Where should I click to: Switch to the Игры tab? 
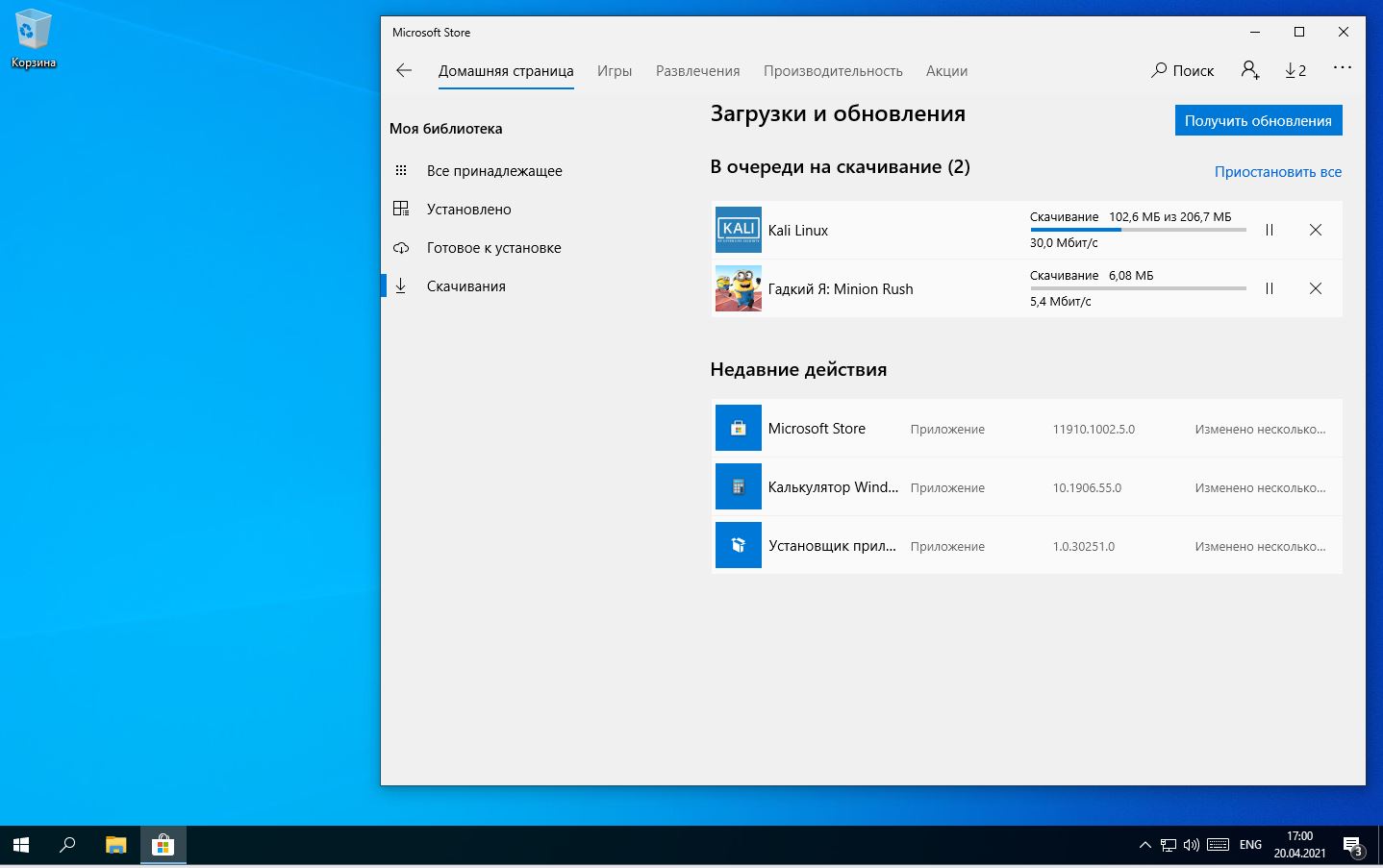(x=615, y=70)
